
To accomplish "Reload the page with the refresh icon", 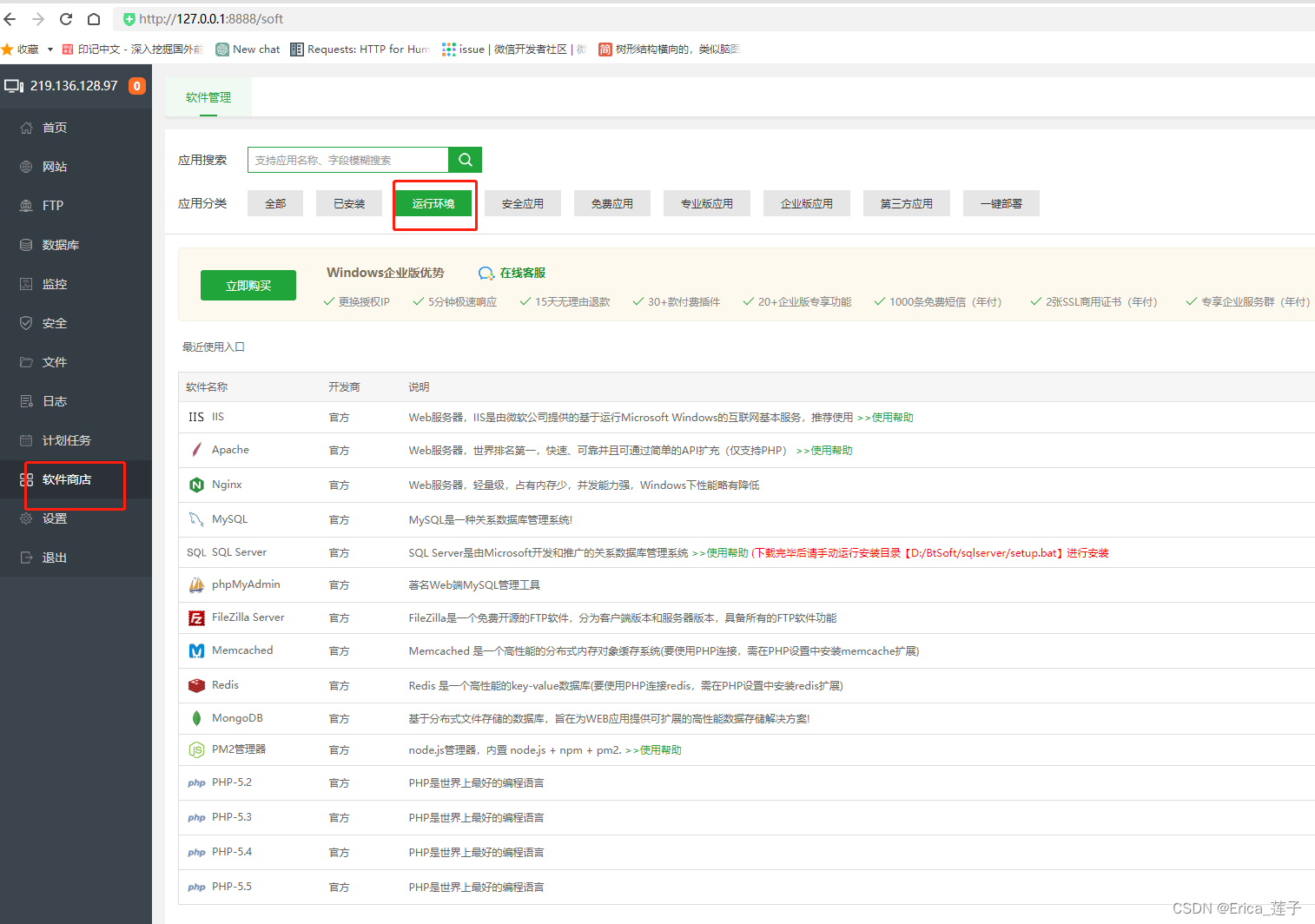I will click(66, 19).
